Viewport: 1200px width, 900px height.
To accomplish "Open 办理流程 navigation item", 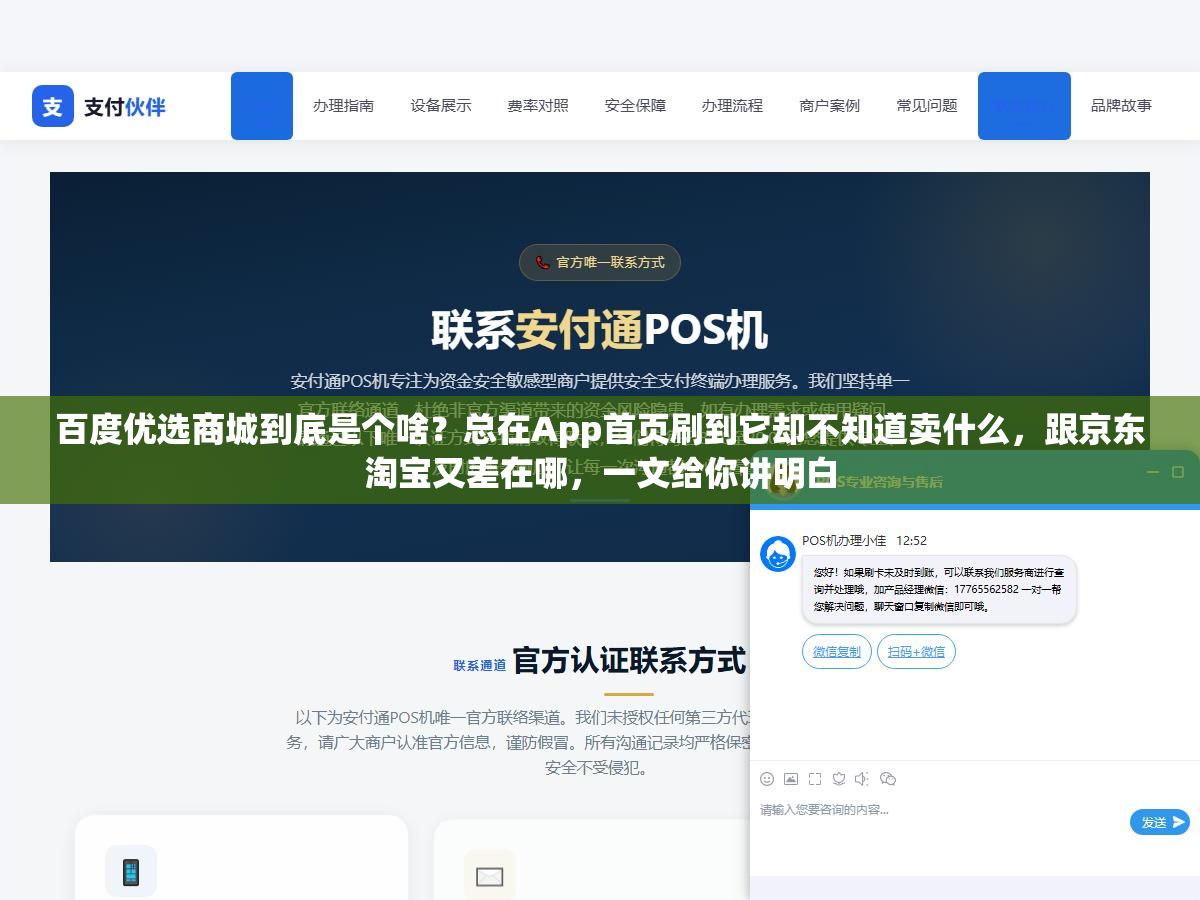I will [x=732, y=106].
